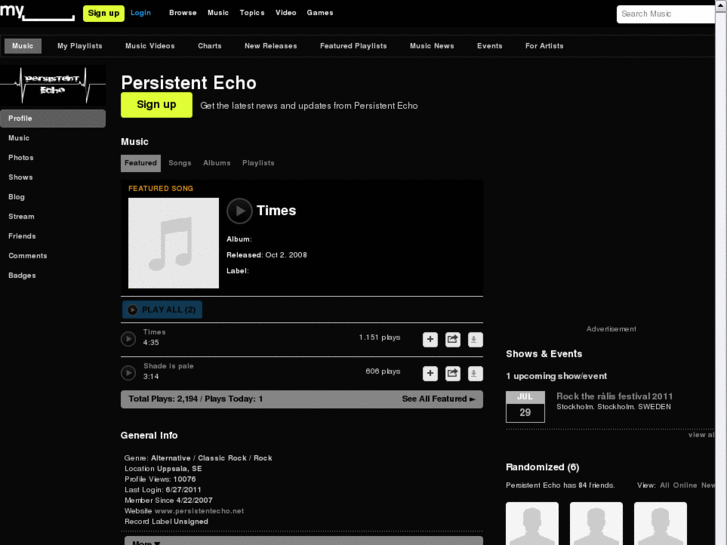
Task: Download the Shade is pale song
Action: click(475, 373)
